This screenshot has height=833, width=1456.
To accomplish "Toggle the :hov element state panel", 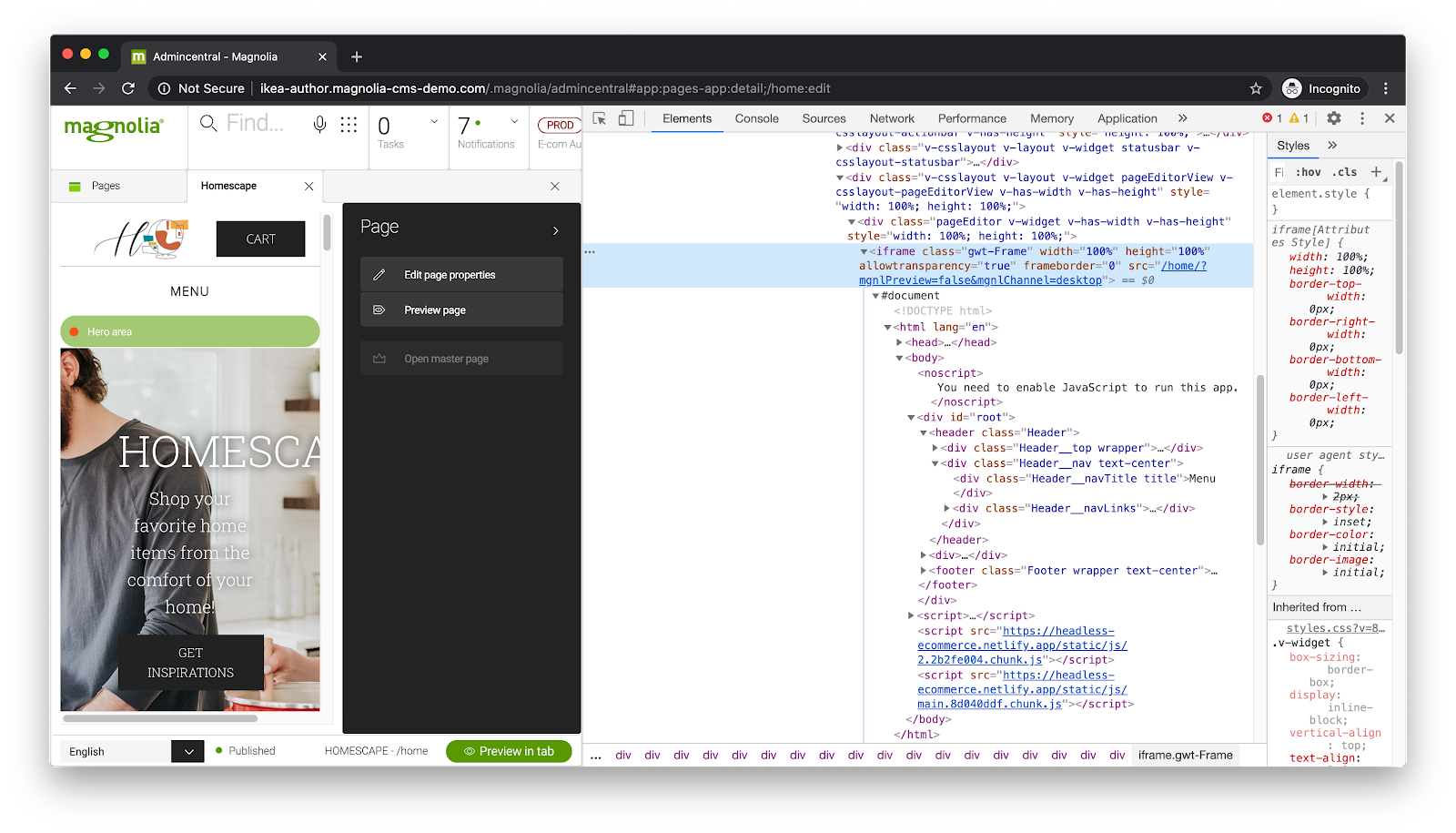I will [x=1309, y=172].
